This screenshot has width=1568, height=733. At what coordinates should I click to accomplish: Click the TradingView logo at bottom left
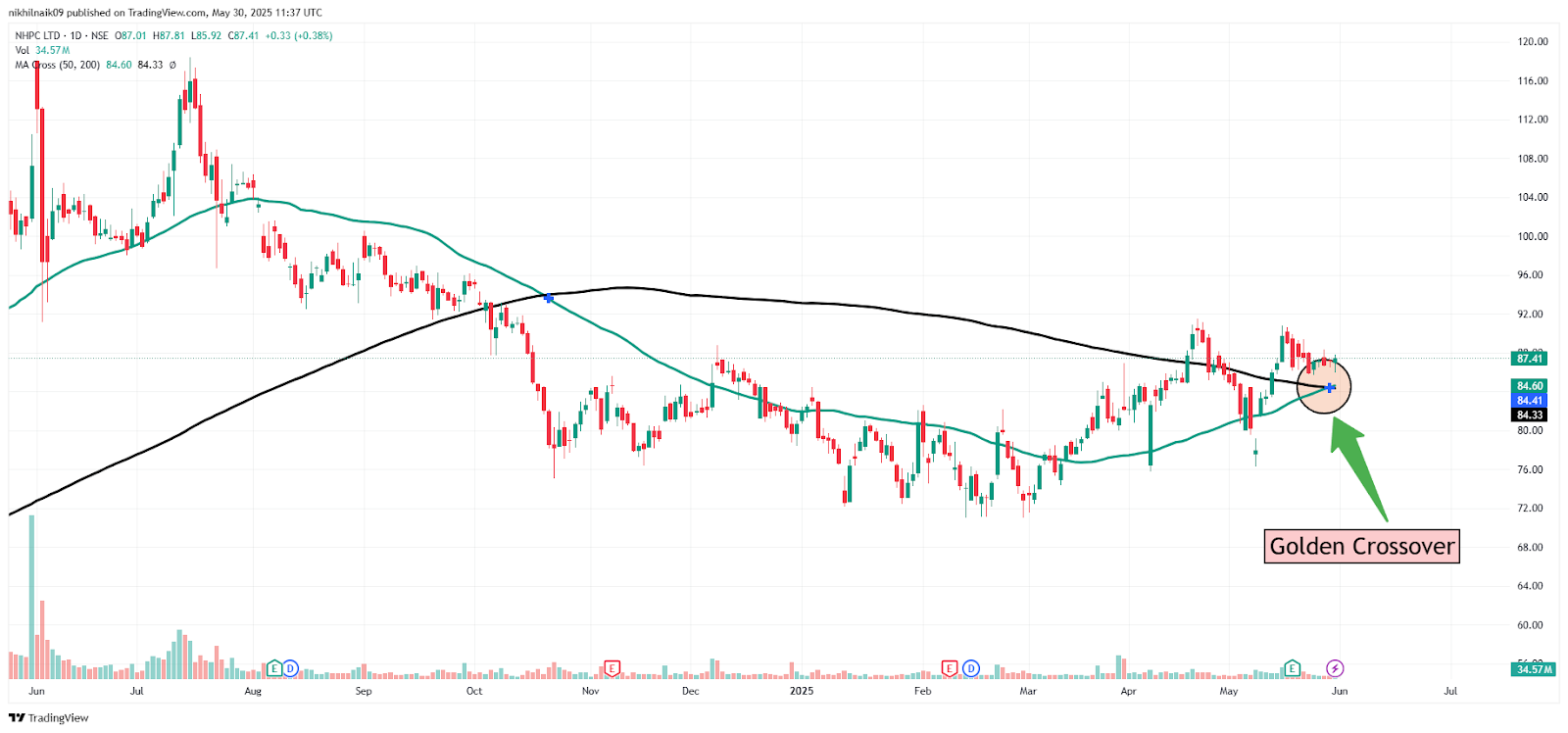[48, 717]
